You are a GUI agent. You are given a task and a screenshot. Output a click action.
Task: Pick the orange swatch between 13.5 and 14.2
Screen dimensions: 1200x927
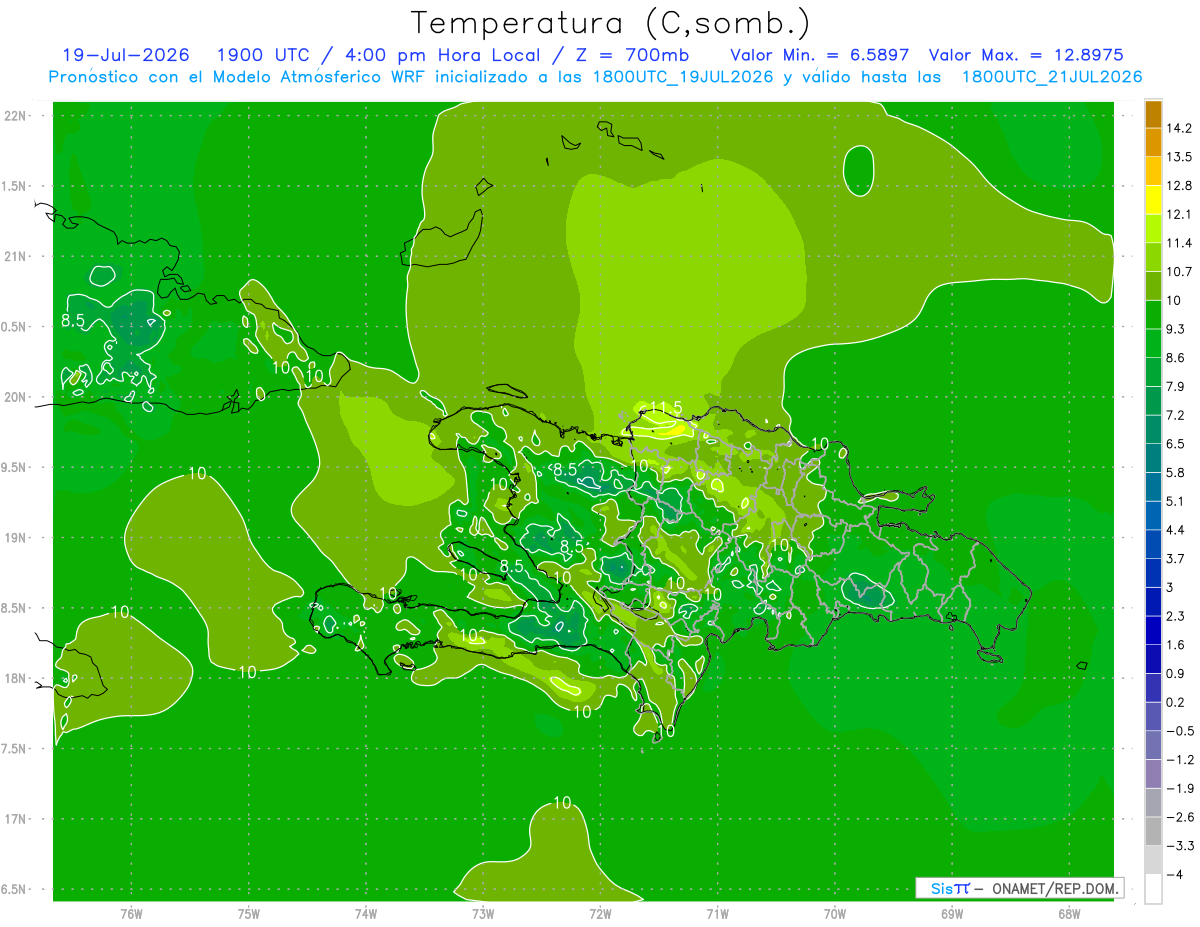tap(1153, 143)
